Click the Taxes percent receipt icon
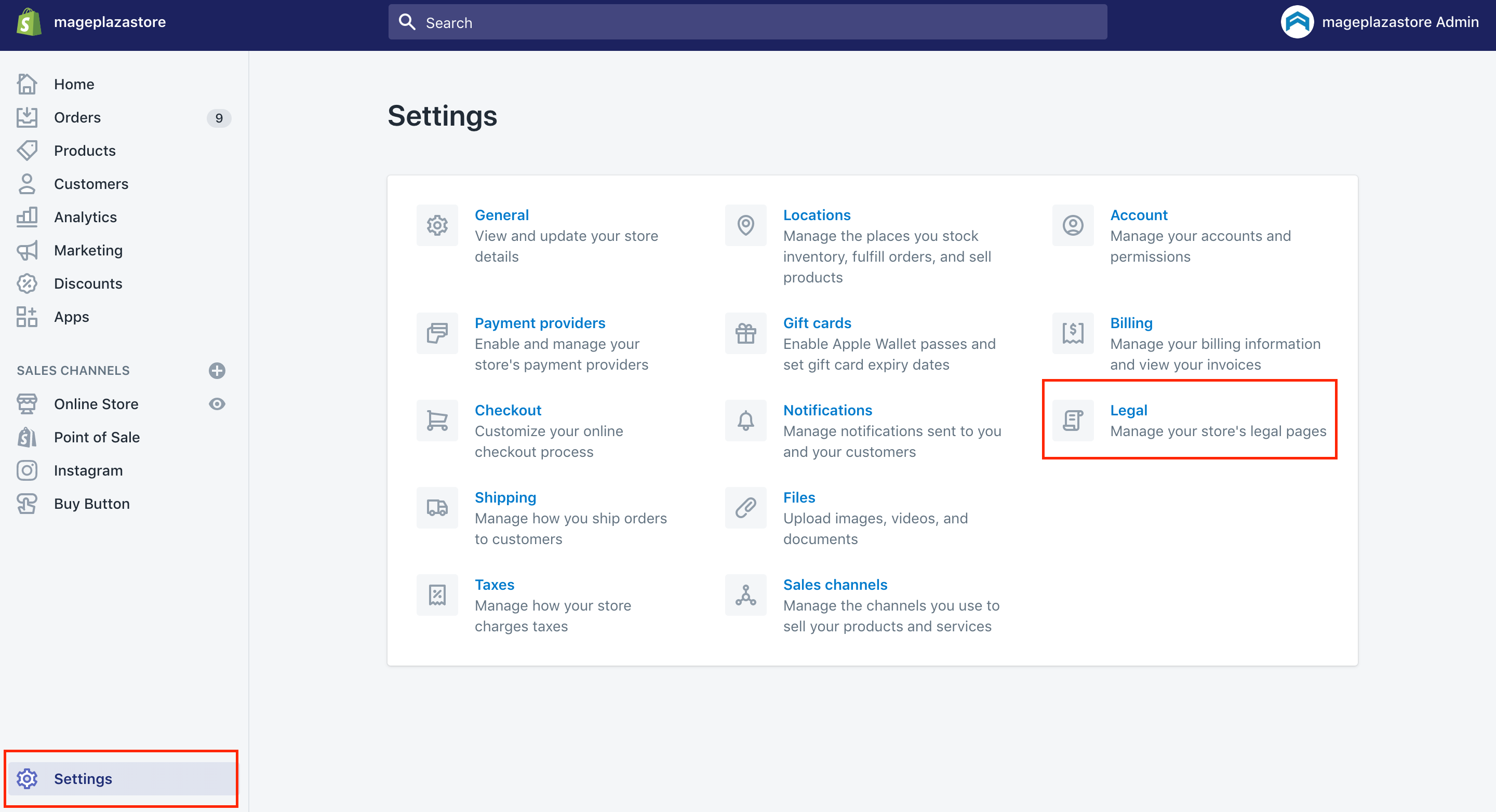 437,595
